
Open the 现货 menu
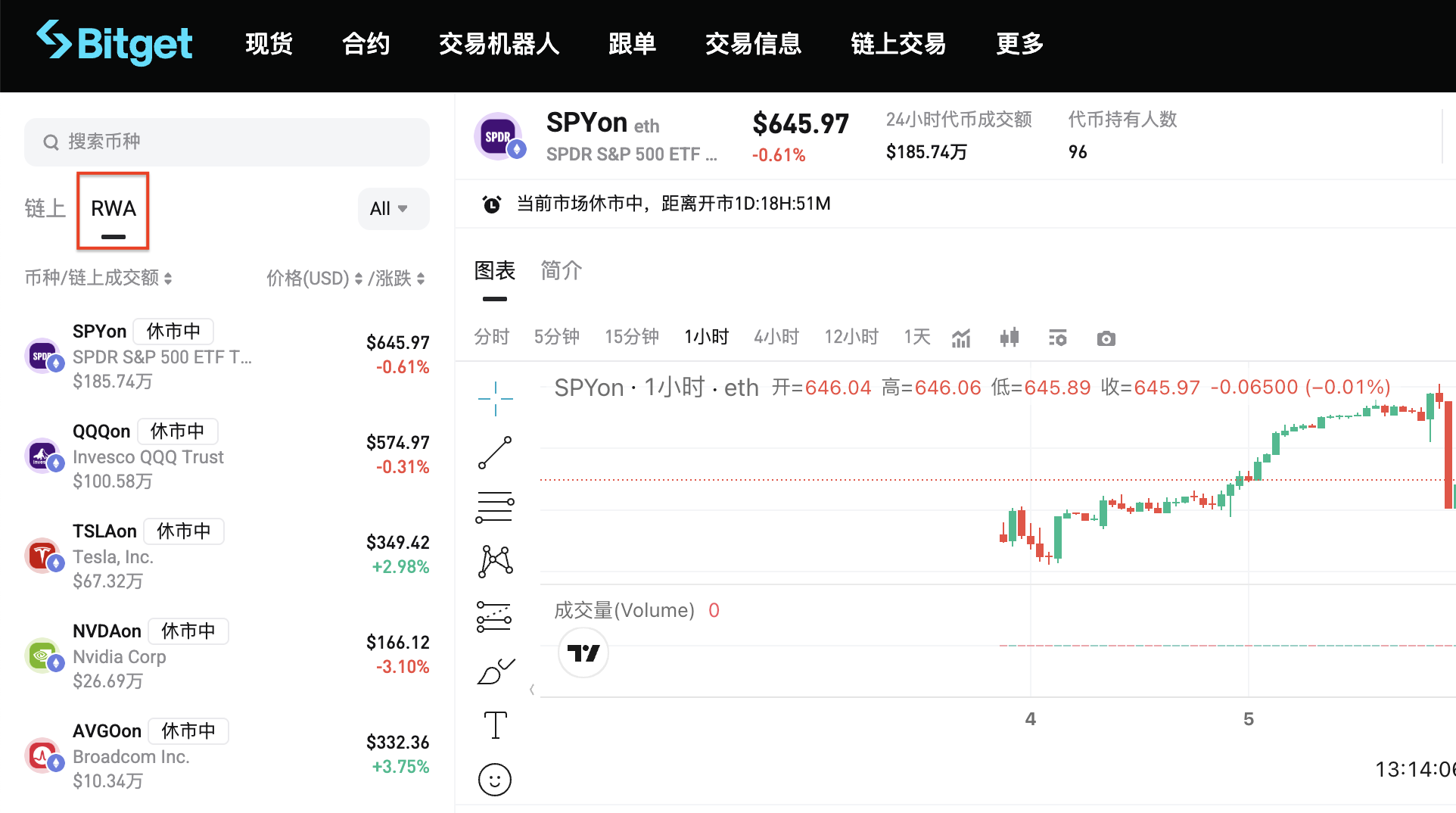click(x=269, y=44)
